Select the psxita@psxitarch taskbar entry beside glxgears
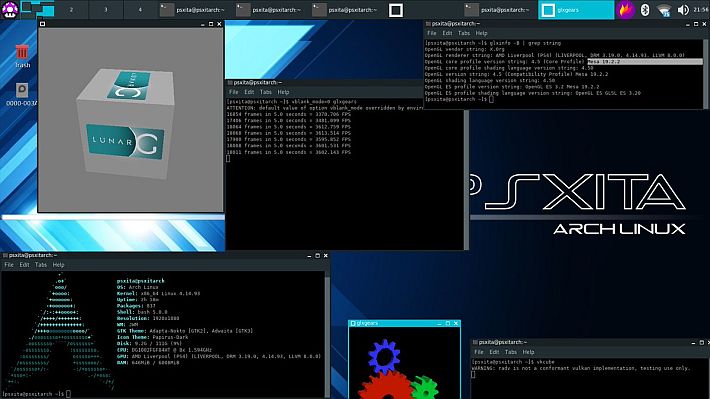This screenshot has width=710, height=399. pyautogui.click(x=499, y=10)
